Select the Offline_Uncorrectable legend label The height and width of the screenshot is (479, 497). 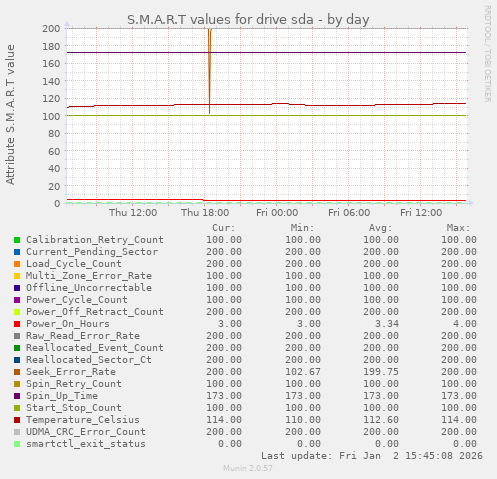(89, 288)
